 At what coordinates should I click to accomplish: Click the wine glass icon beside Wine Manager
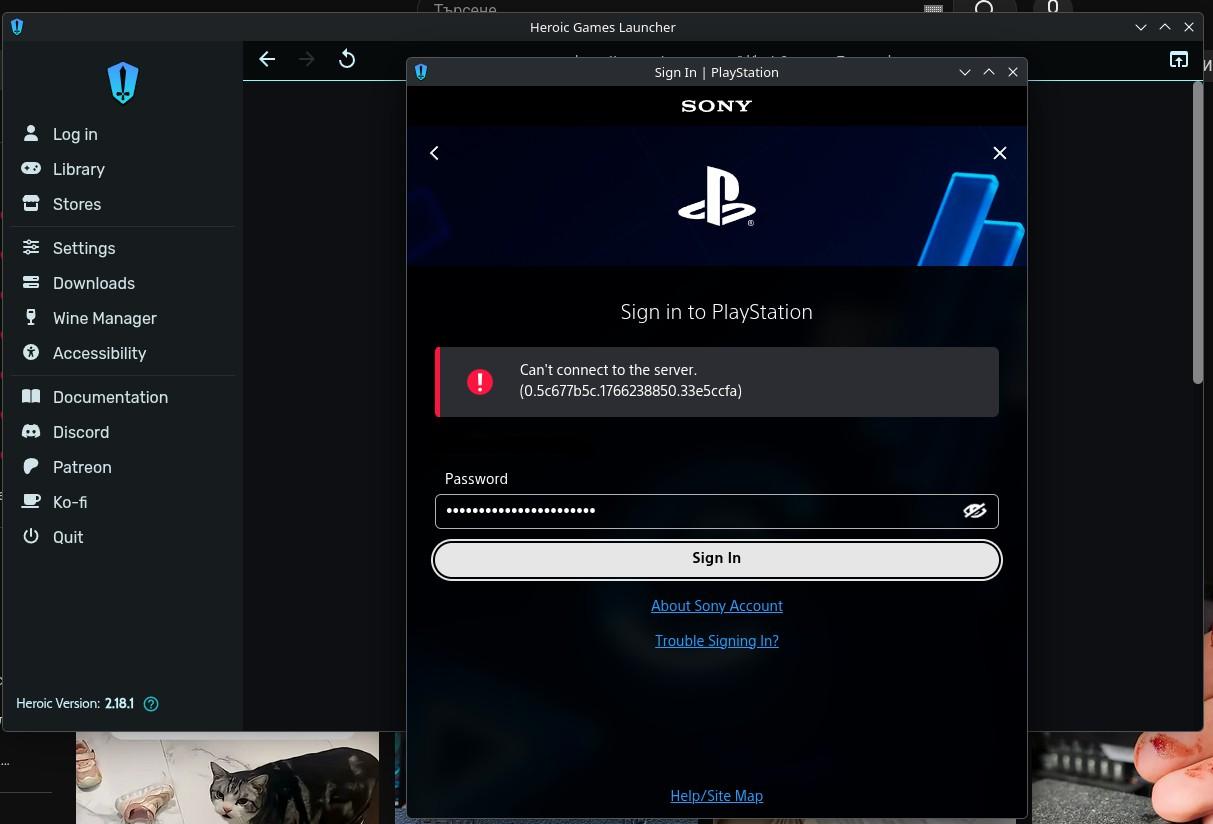pyautogui.click(x=31, y=317)
